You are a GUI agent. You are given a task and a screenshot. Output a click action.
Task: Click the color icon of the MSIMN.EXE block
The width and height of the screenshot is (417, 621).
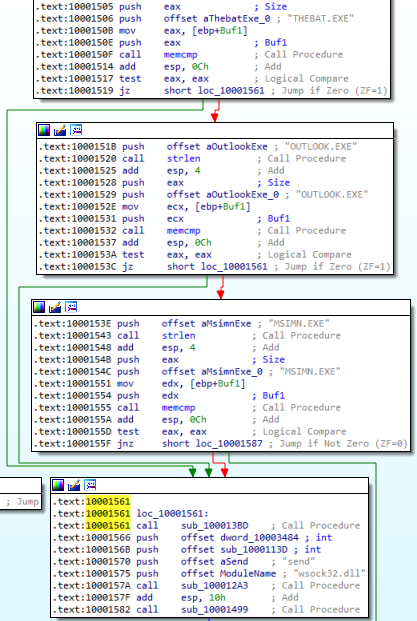(39, 307)
